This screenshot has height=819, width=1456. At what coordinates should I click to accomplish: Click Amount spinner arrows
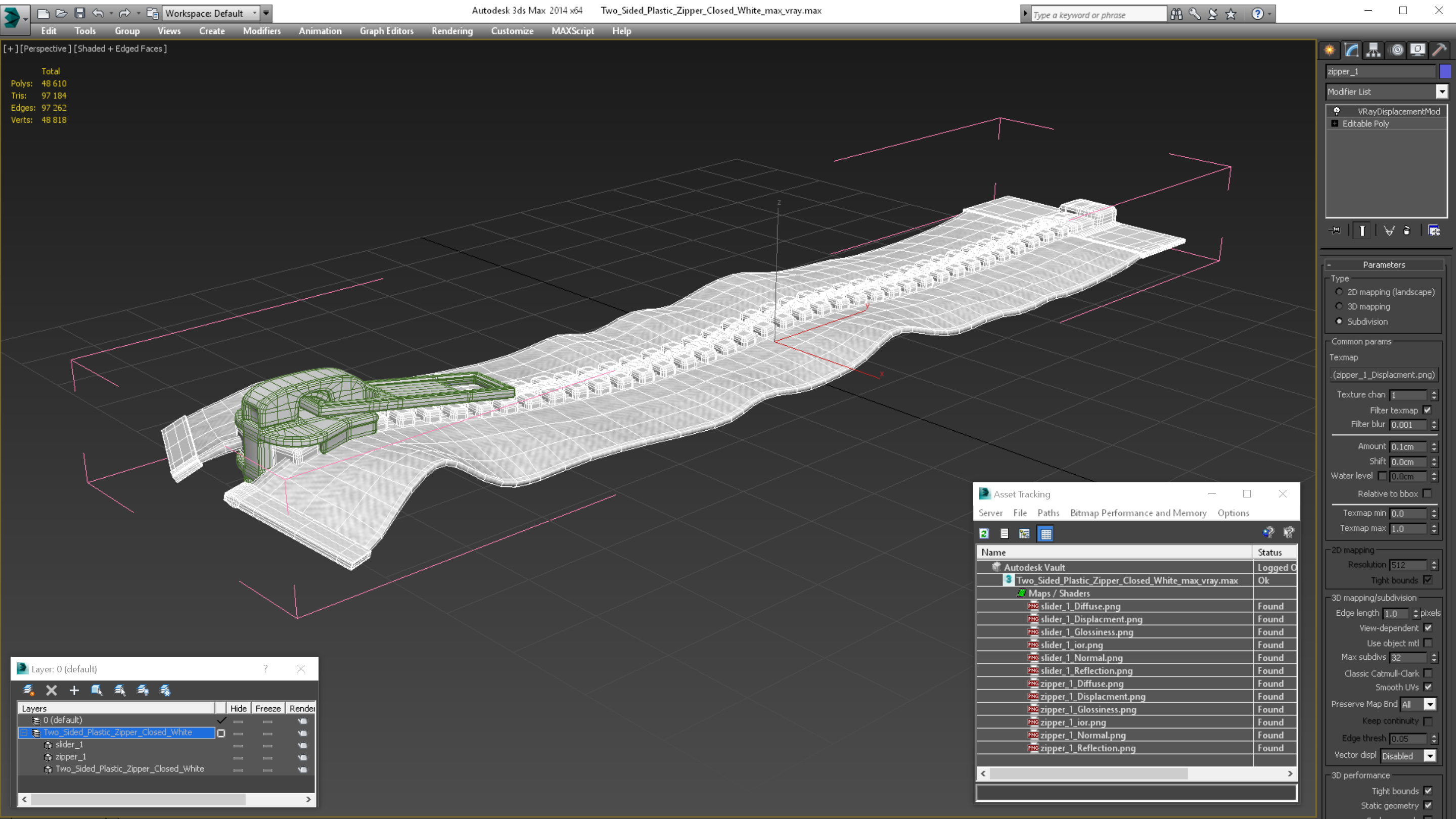(1434, 446)
